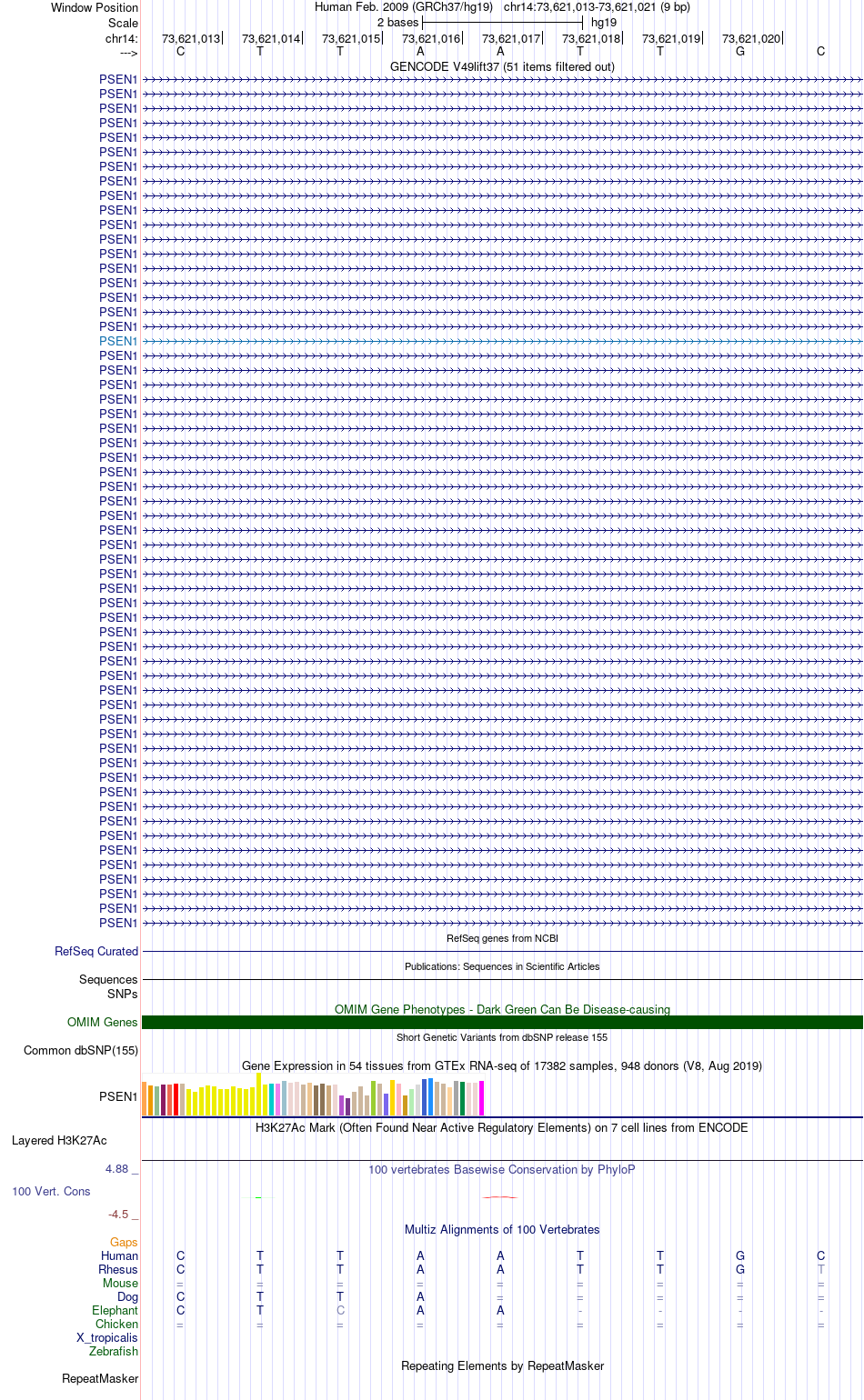
Task: Click the Layered H3K27Ac track label
Action: pyautogui.click(x=59, y=1140)
